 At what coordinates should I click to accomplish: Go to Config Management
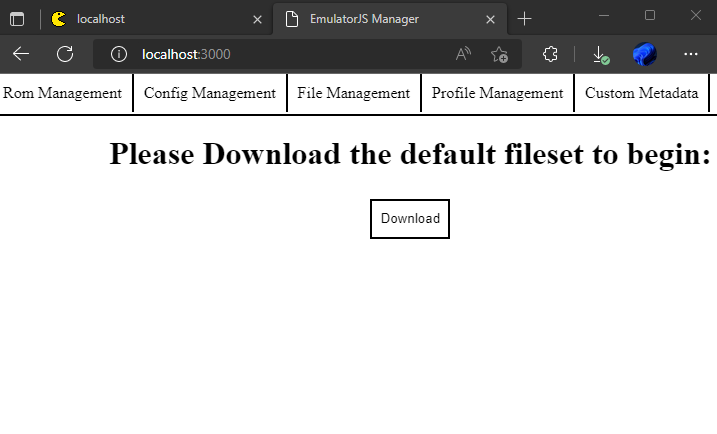(209, 93)
